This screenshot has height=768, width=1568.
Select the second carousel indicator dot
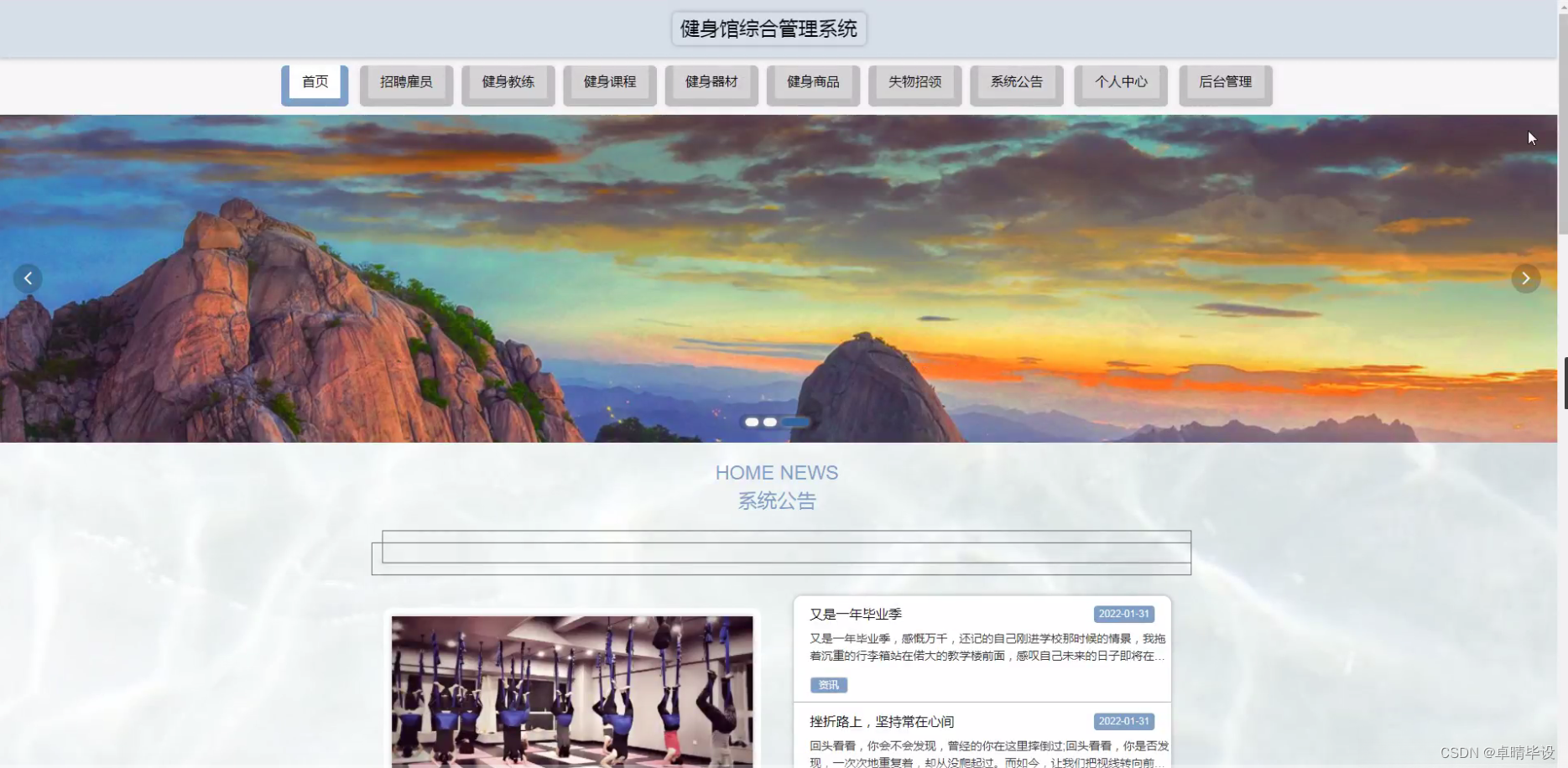click(x=770, y=422)
